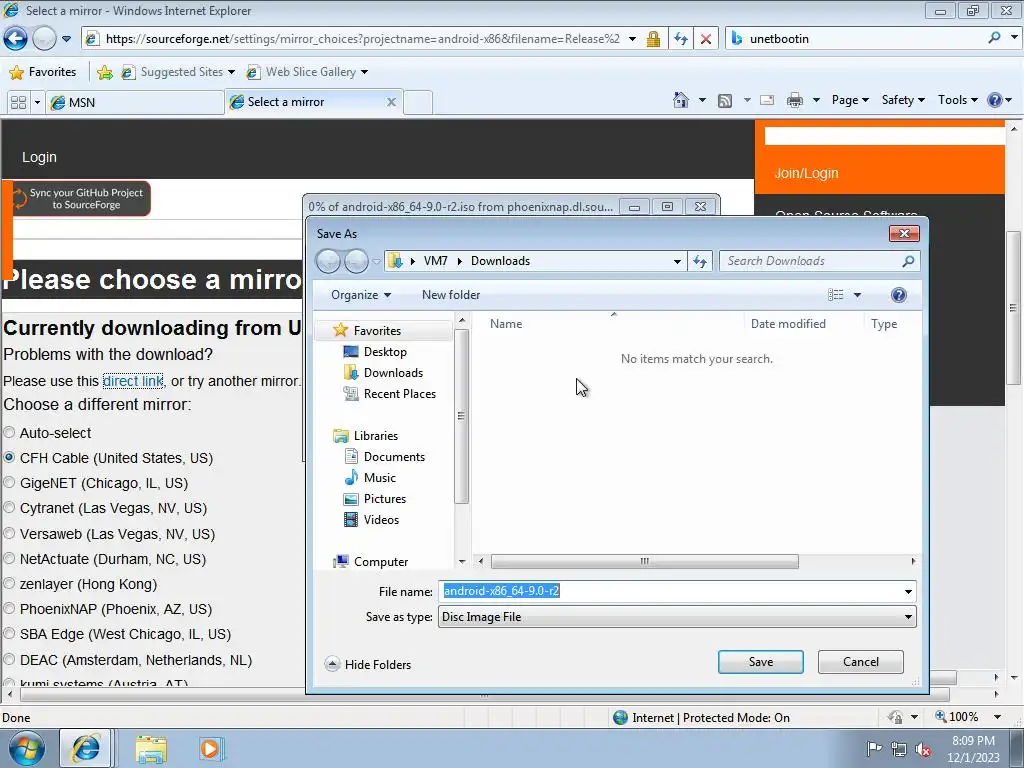Switch to the Select a mirror tab

312,102
